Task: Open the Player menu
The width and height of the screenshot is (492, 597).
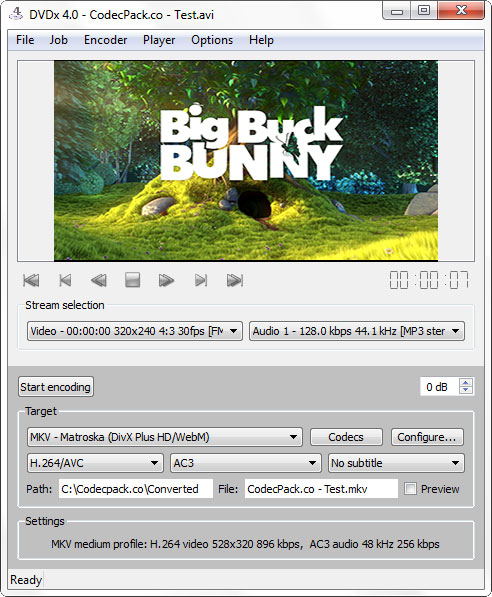Action: pos(159,40)
